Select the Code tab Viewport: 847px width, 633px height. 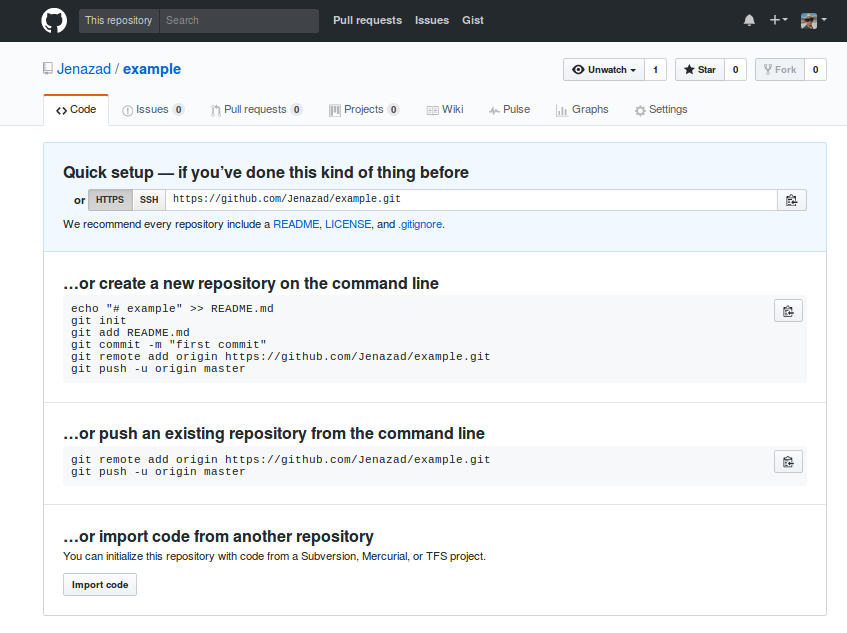(x=76, y=110)
